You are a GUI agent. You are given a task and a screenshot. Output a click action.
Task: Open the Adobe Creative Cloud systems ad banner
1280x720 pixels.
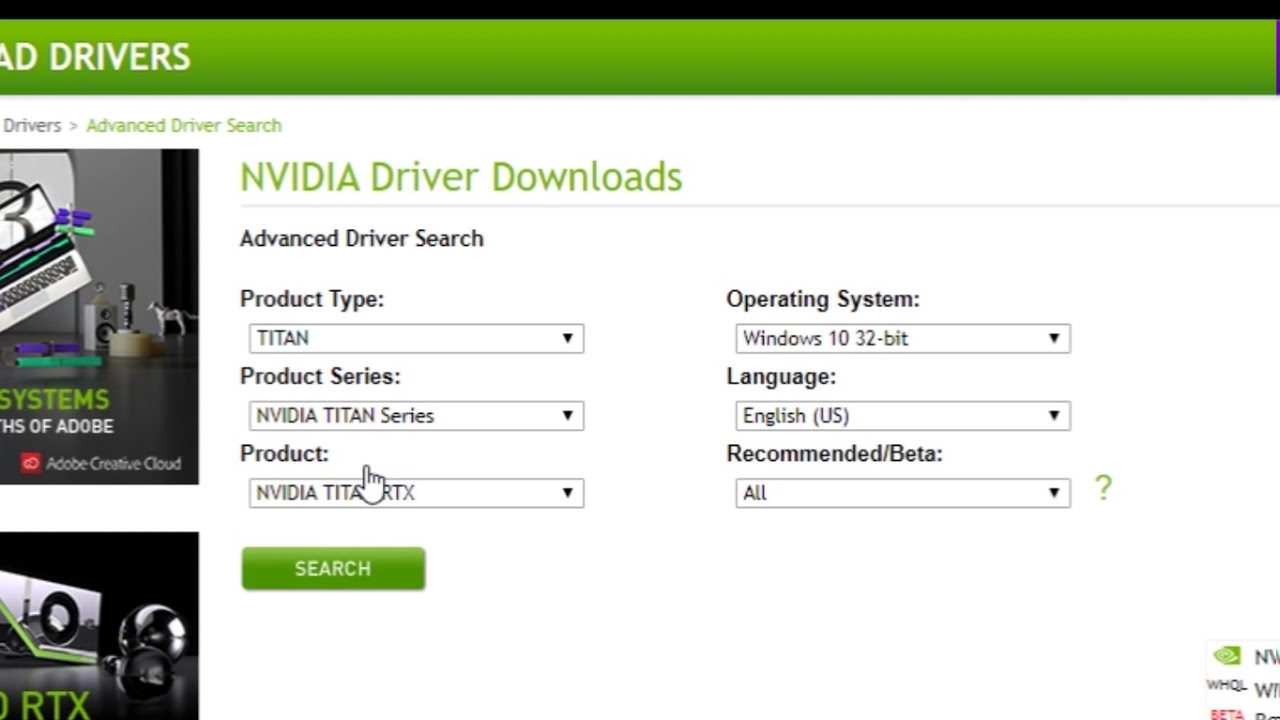point(99,316)
